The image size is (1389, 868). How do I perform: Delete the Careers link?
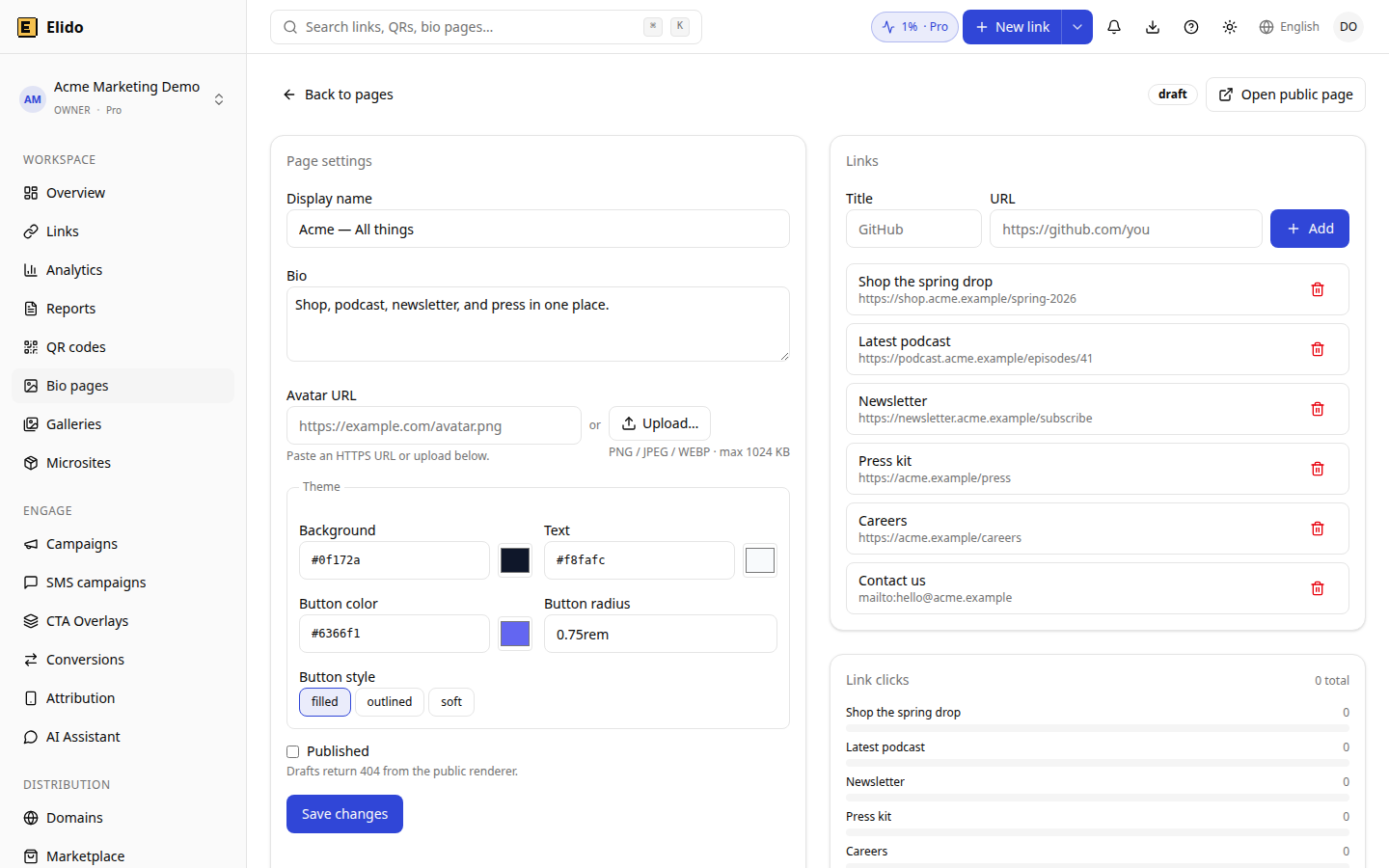1318,529
